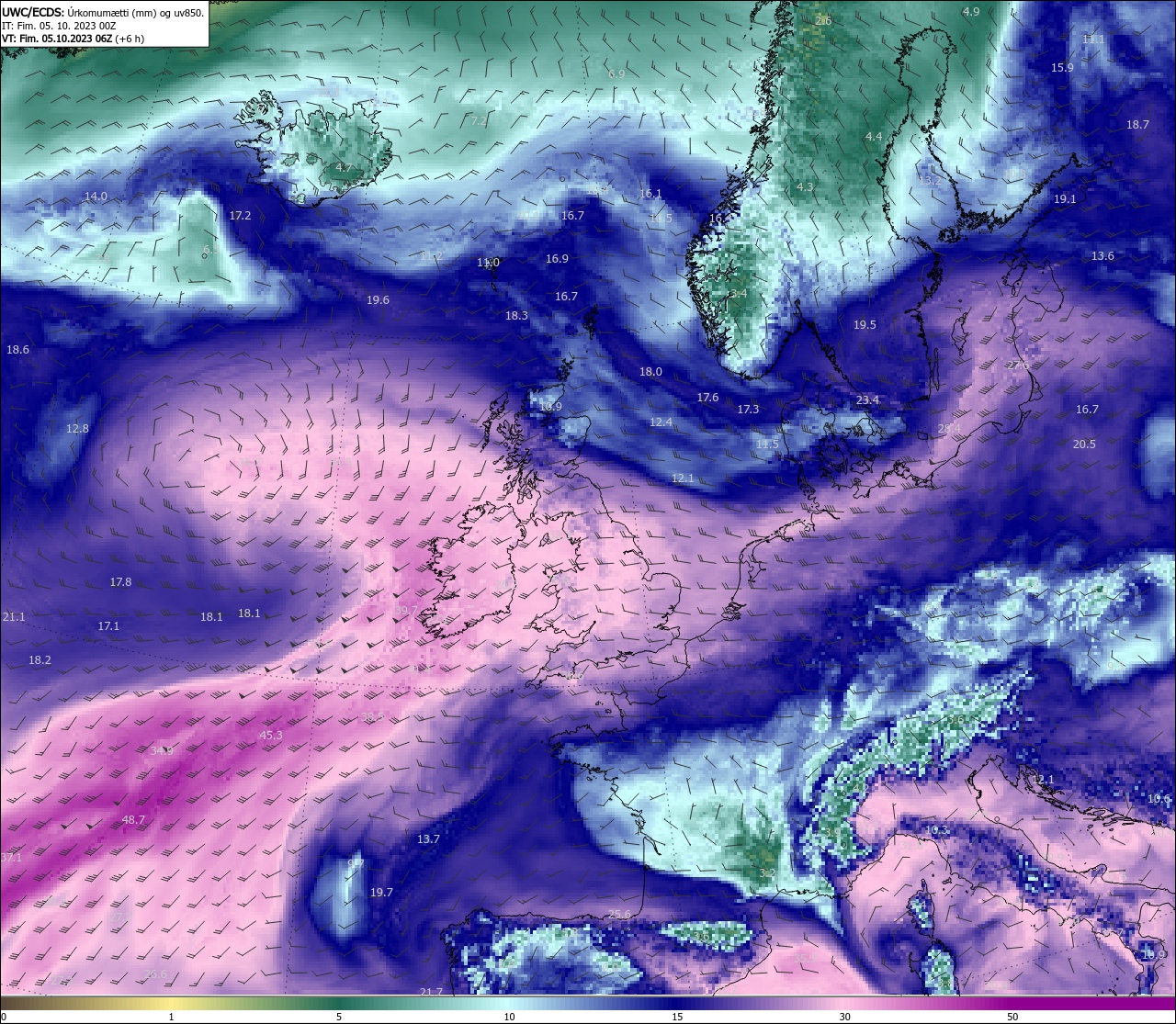Click the 11.5 value west of Denmark

[x=767, y=444]
